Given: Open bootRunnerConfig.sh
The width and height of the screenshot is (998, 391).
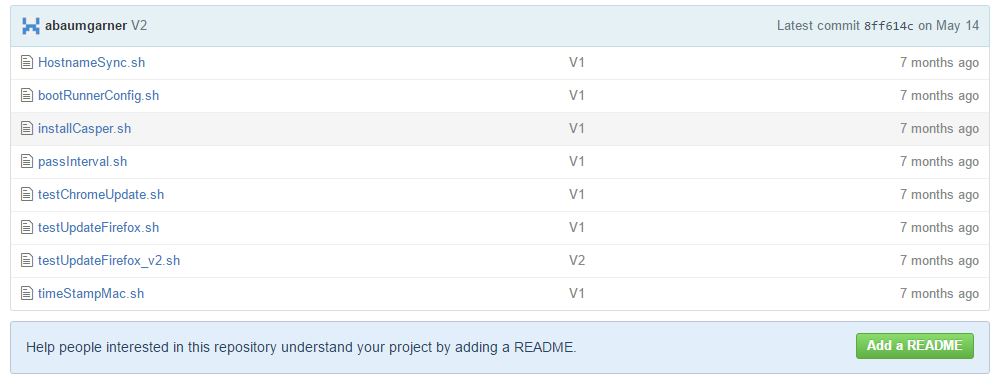Looking at the screenshot, I should [99, 96].
